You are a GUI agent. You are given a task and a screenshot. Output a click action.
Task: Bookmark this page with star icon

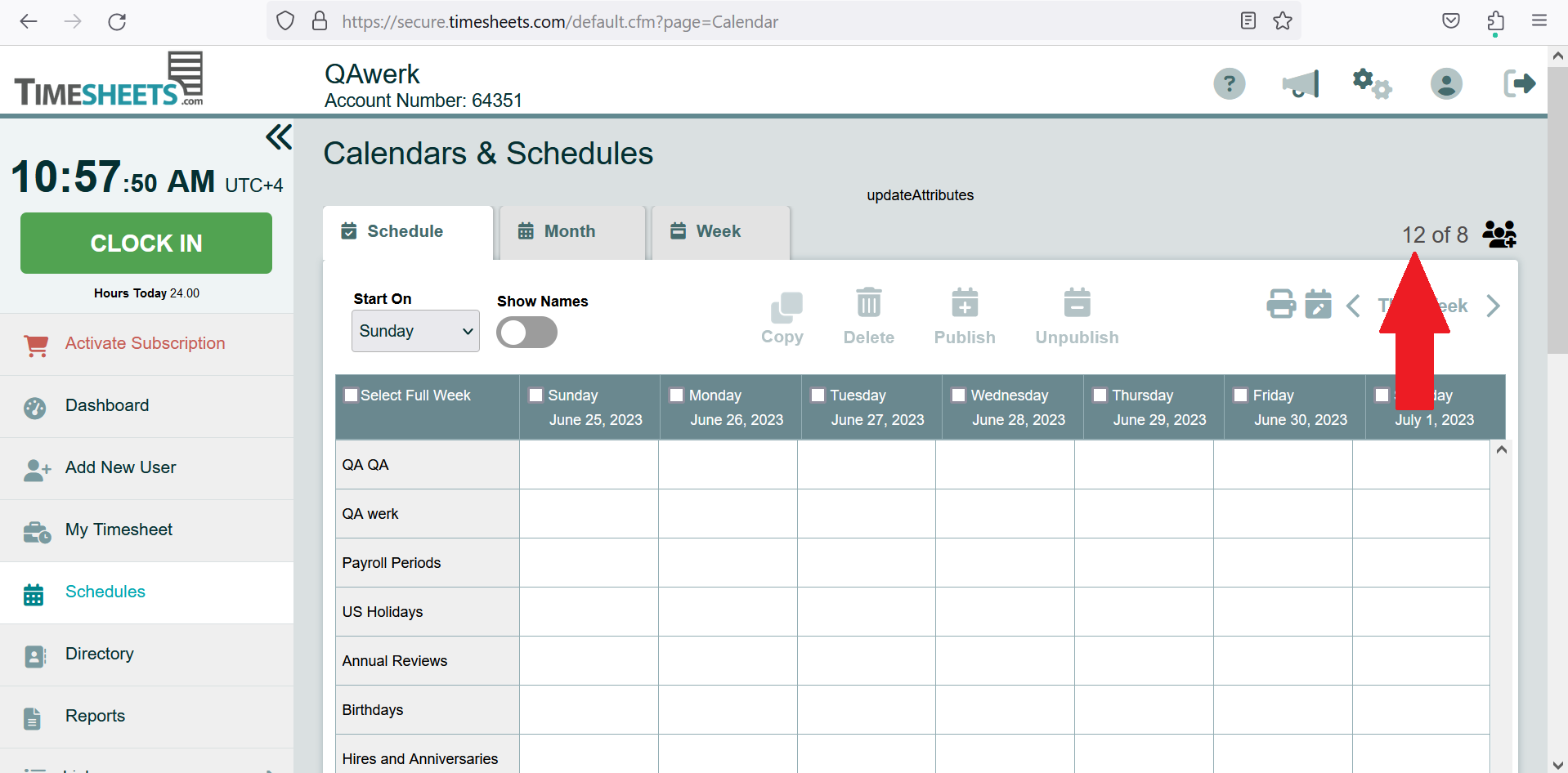click(1283, 21)
